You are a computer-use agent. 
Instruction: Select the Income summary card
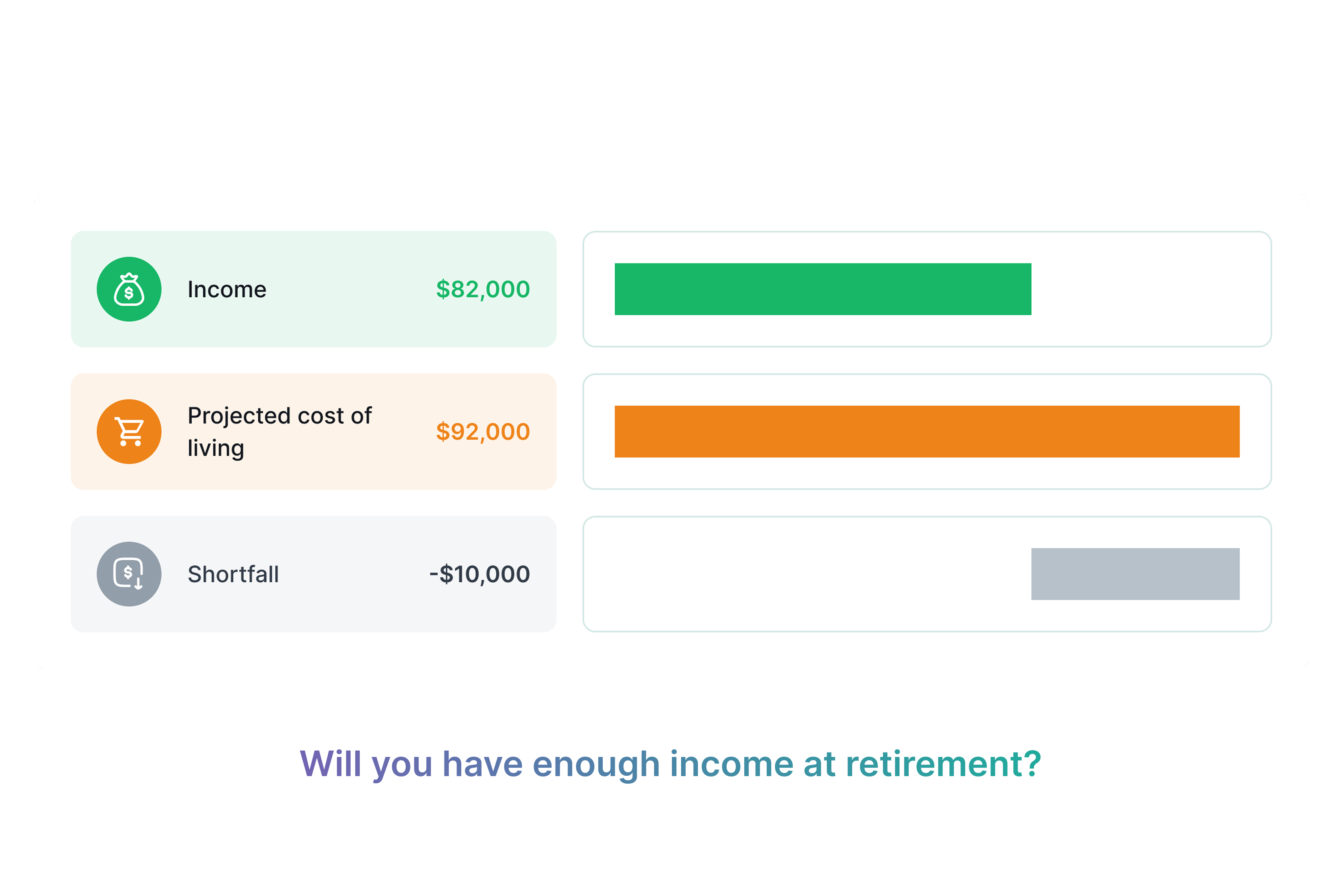click(314, 289)
